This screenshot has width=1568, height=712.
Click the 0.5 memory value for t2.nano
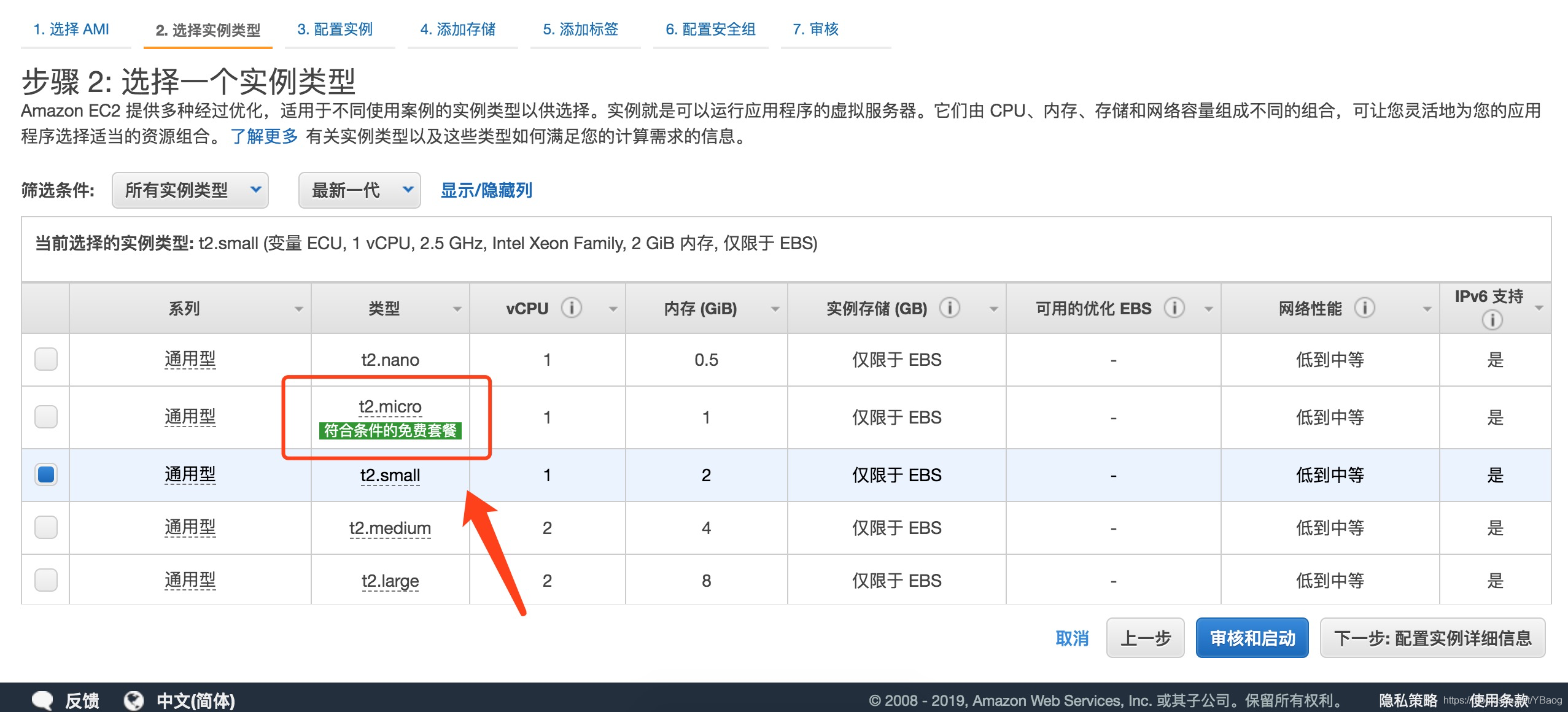coord(707,360)
